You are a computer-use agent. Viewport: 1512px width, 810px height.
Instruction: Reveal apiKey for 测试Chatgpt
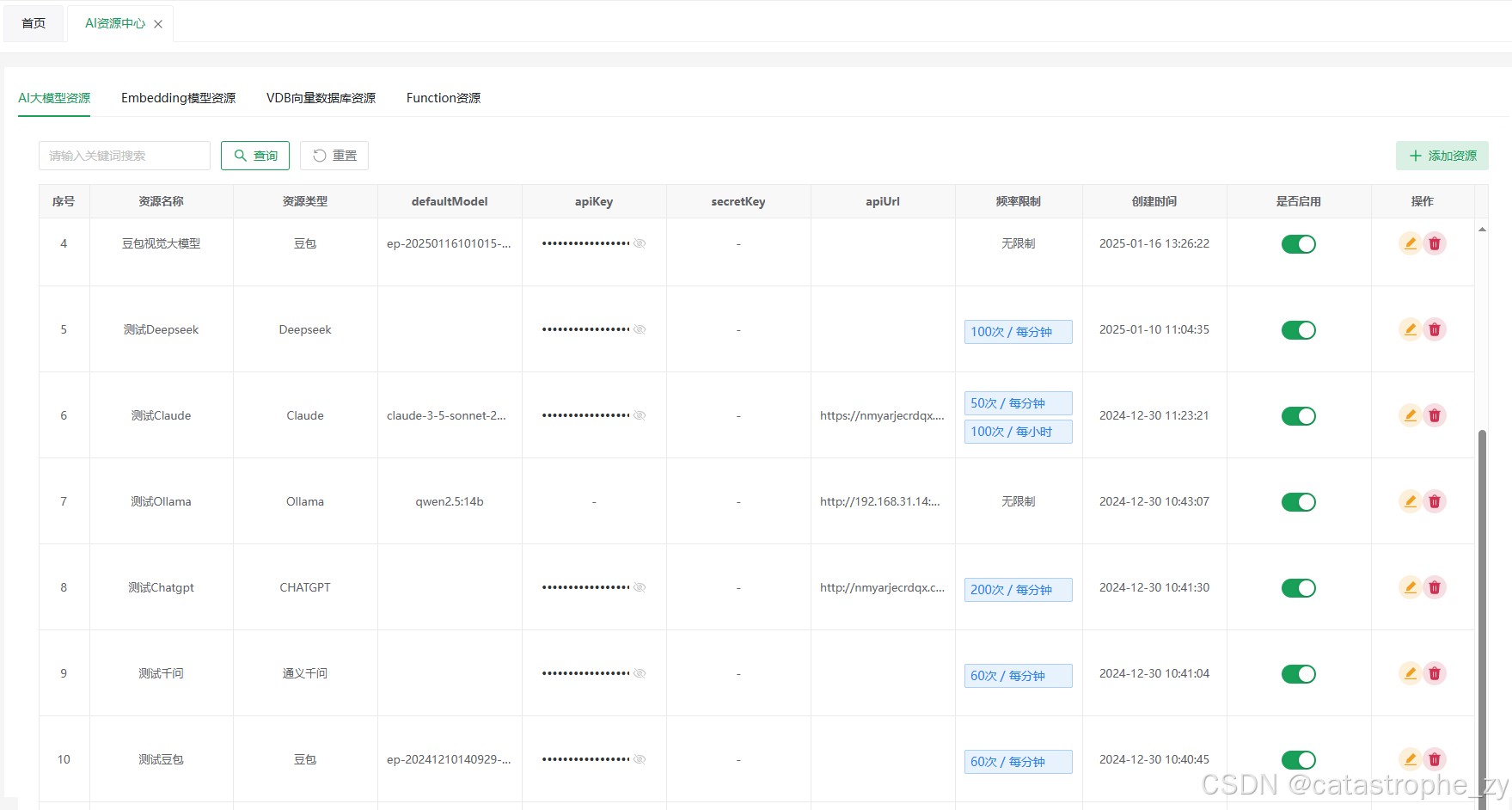pos(640,587)
